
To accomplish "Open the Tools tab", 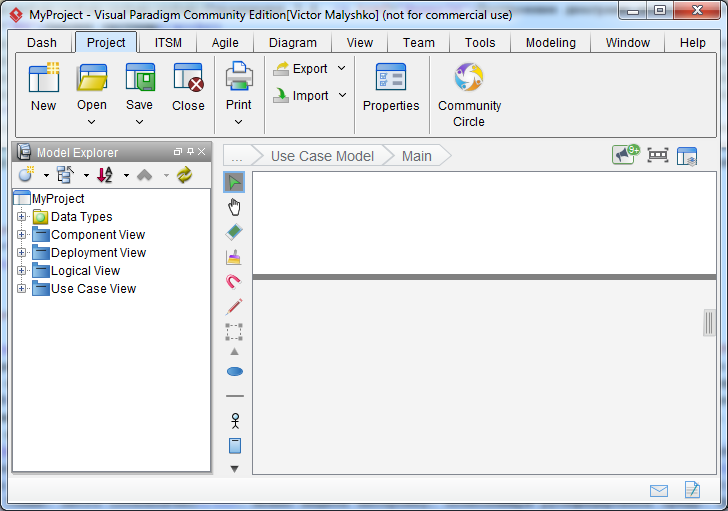I will (x=480, y=43).
